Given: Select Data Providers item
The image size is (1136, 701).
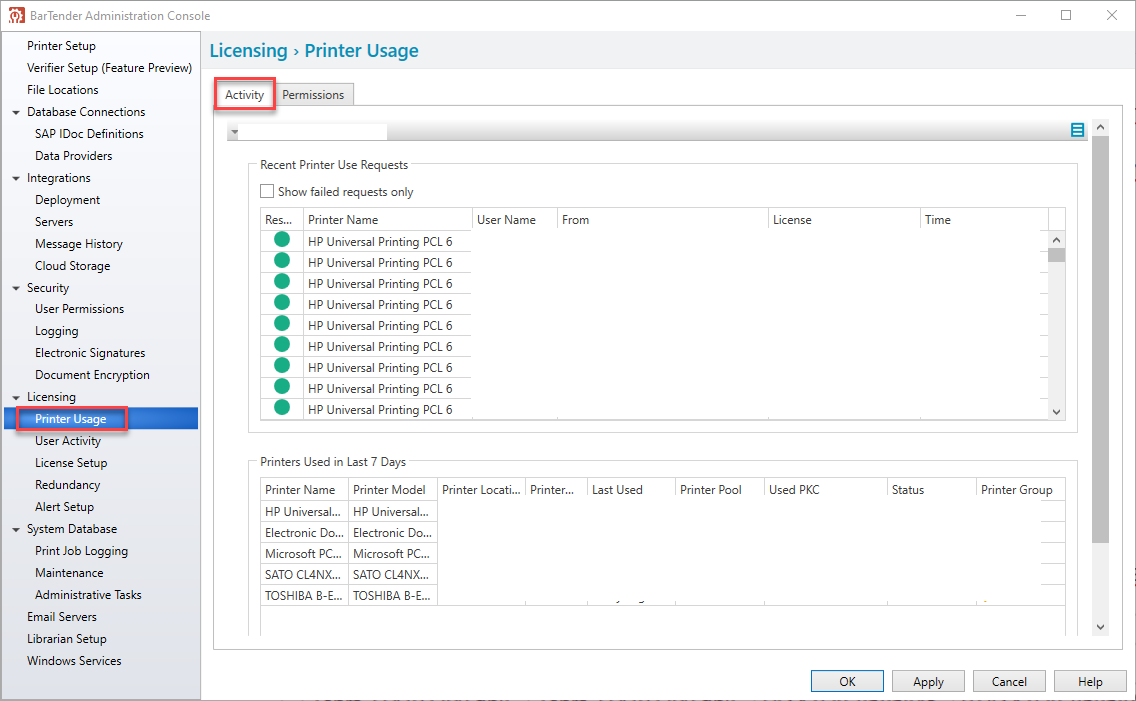Looking at the screenshot, I should point(74,156).
